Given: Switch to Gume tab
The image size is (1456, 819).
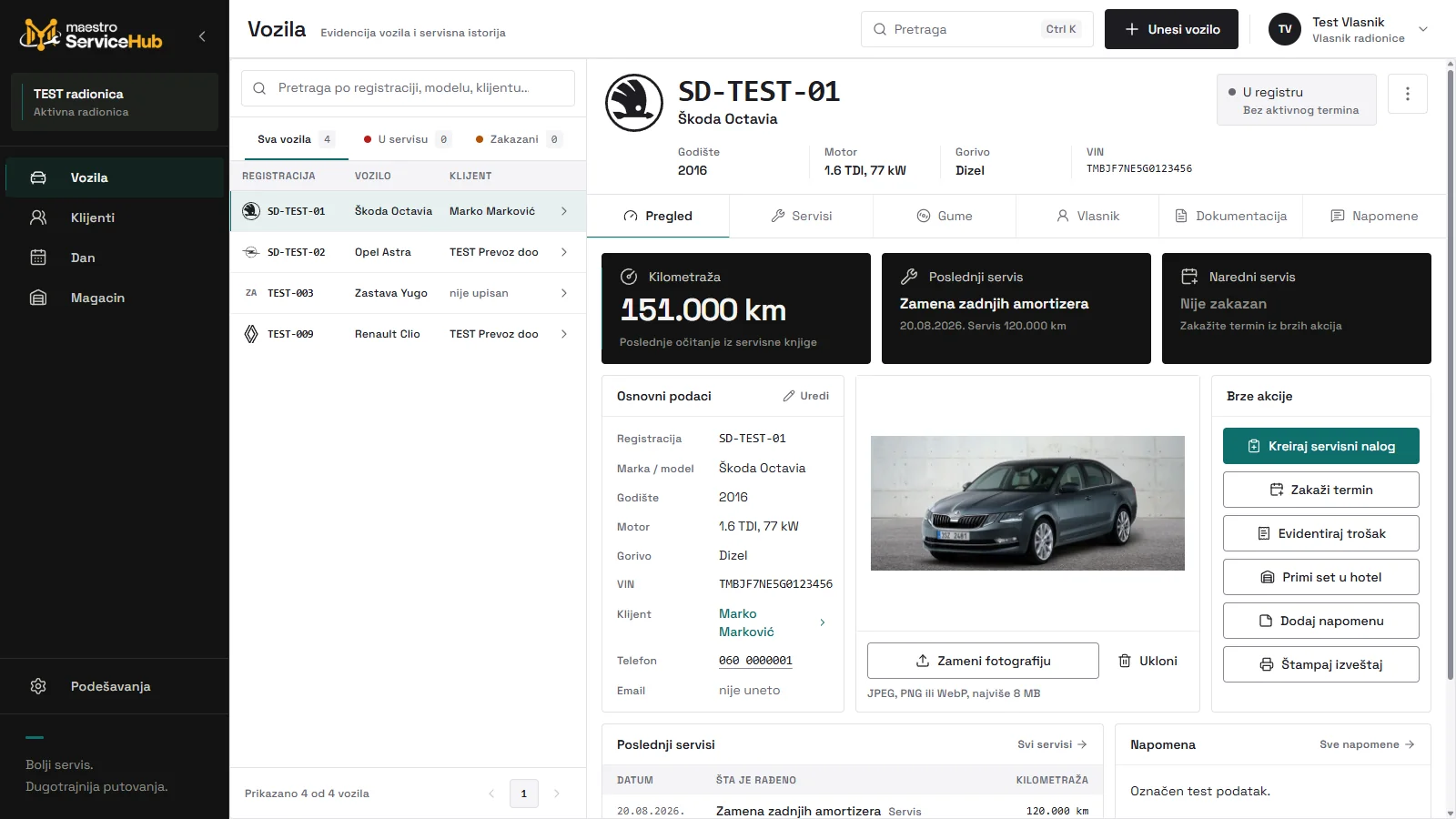Looking at the screenshot, I should (x=945, y=217).
